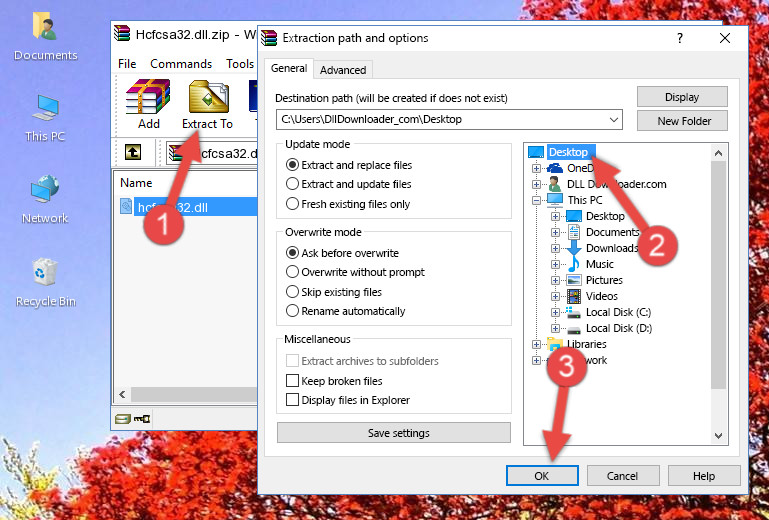Collapse the This PC tree node

537,200
